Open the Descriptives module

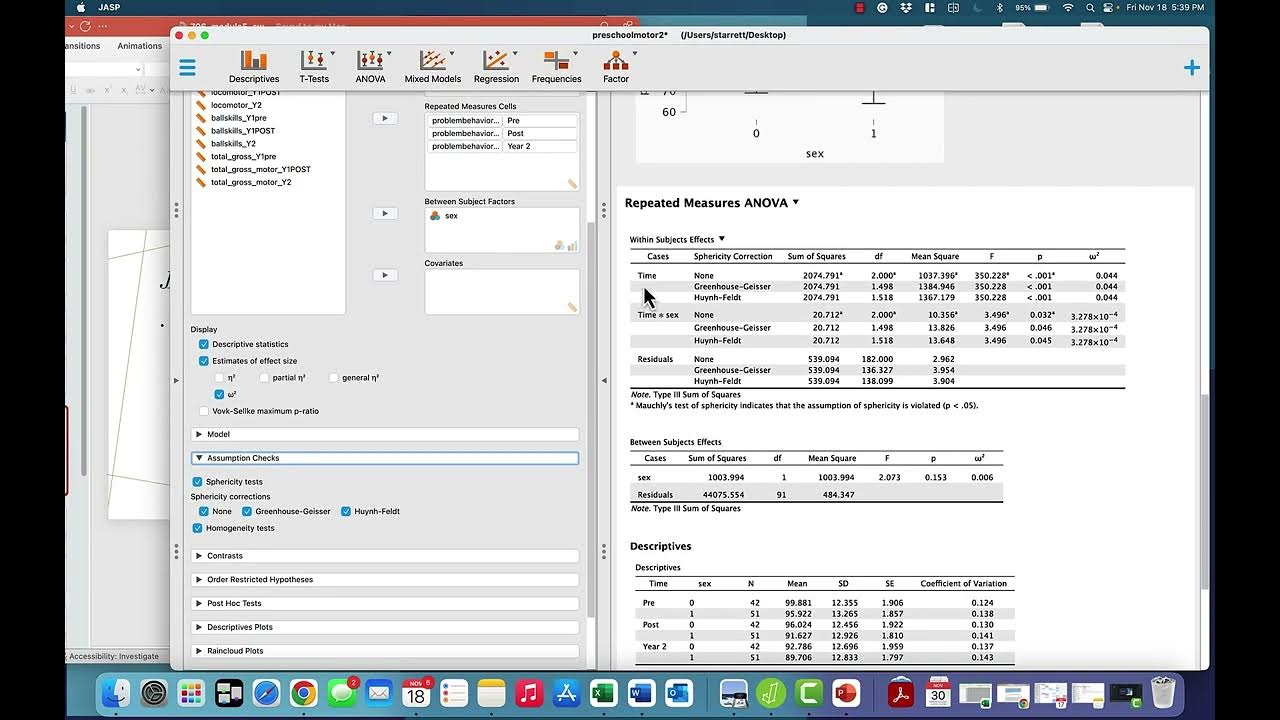click(254, 67)
